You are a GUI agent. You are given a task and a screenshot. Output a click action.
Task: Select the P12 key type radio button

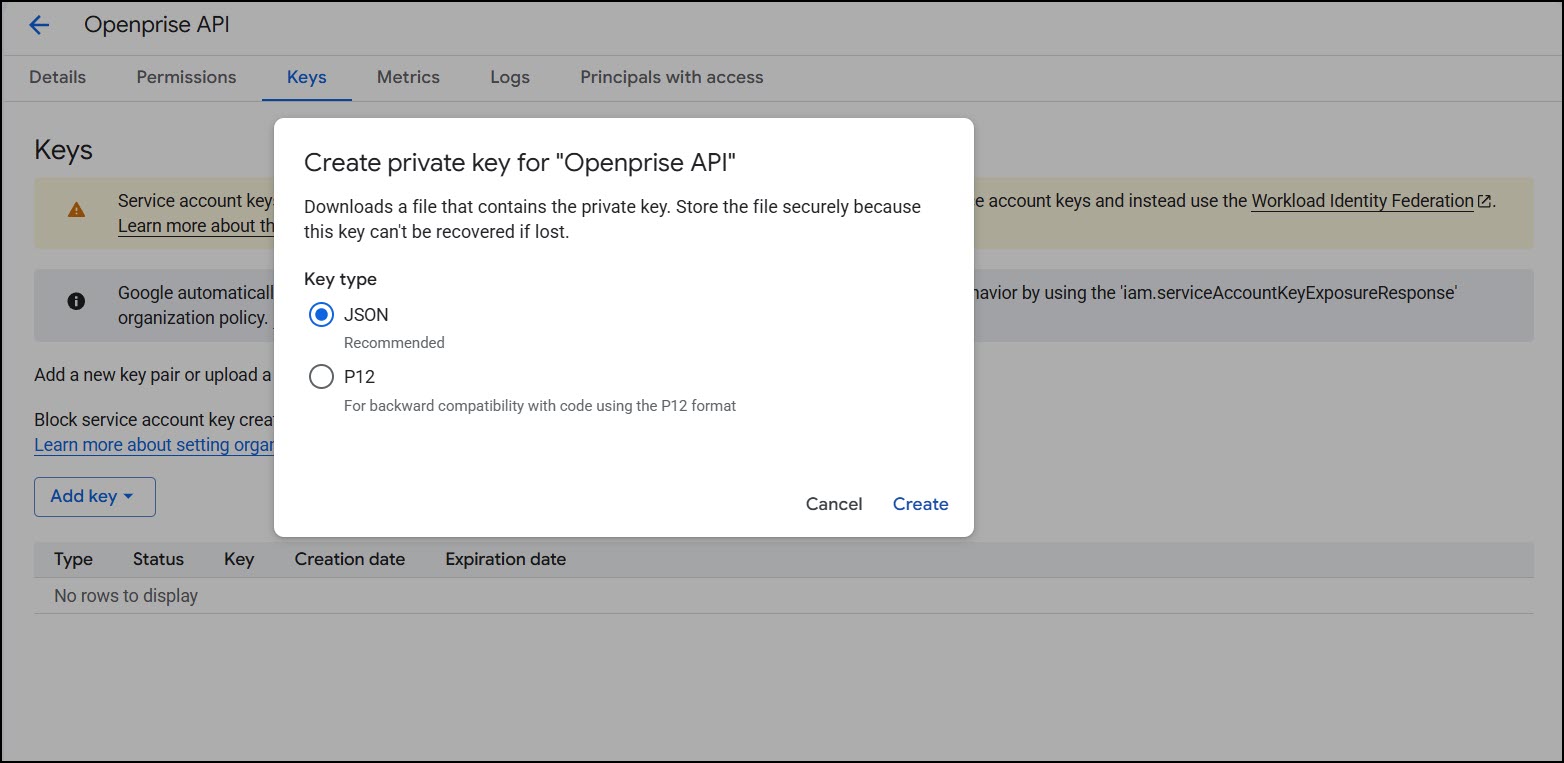pyautogui.click(x=321, y=377)
